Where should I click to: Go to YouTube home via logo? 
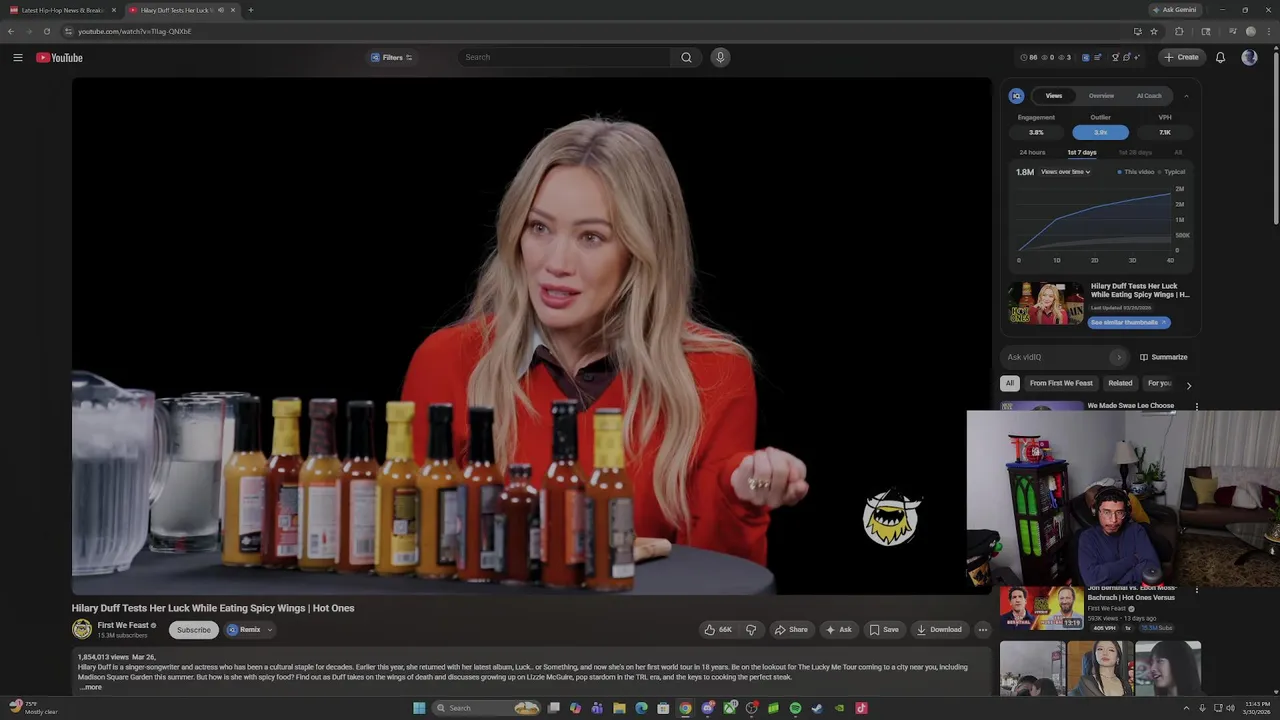pos(59,57)
